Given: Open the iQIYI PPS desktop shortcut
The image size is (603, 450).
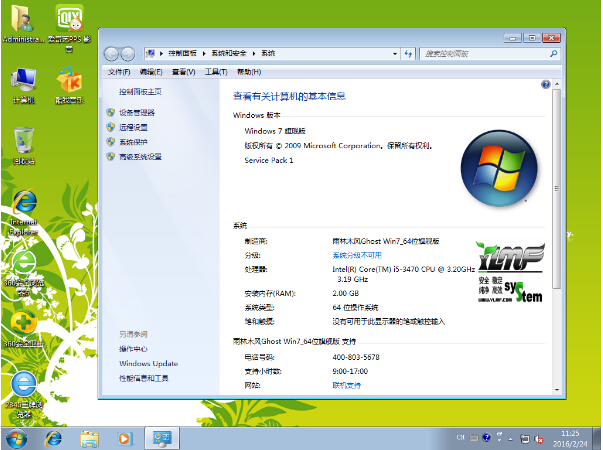Looking at the screenshot, I should click(69, 27).
